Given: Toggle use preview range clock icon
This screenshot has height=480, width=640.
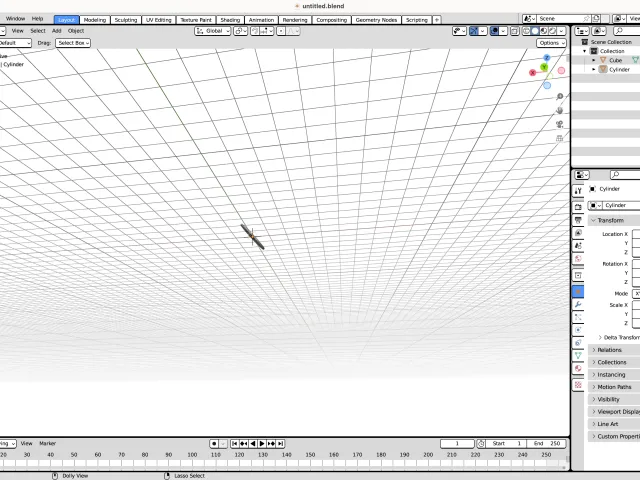Looking at the screenshot, I should coord(481,444).
